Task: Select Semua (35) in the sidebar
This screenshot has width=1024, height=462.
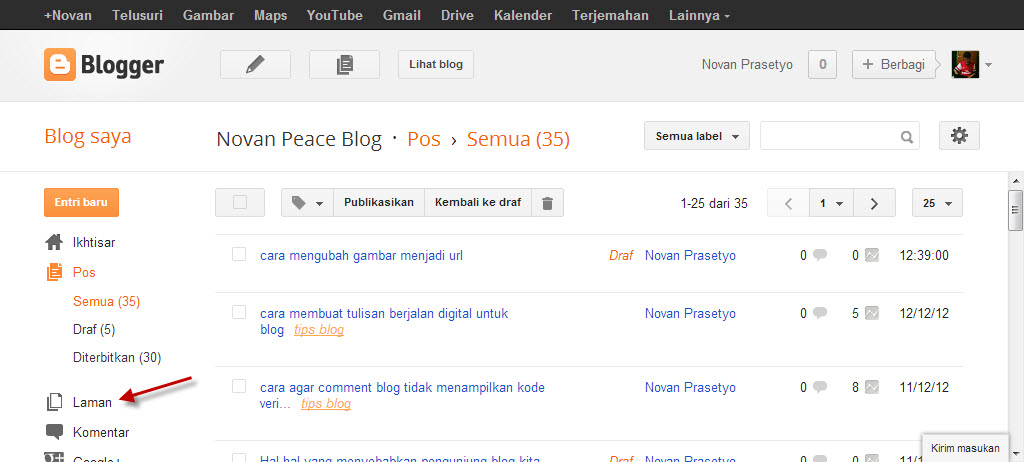Action: 106,301
